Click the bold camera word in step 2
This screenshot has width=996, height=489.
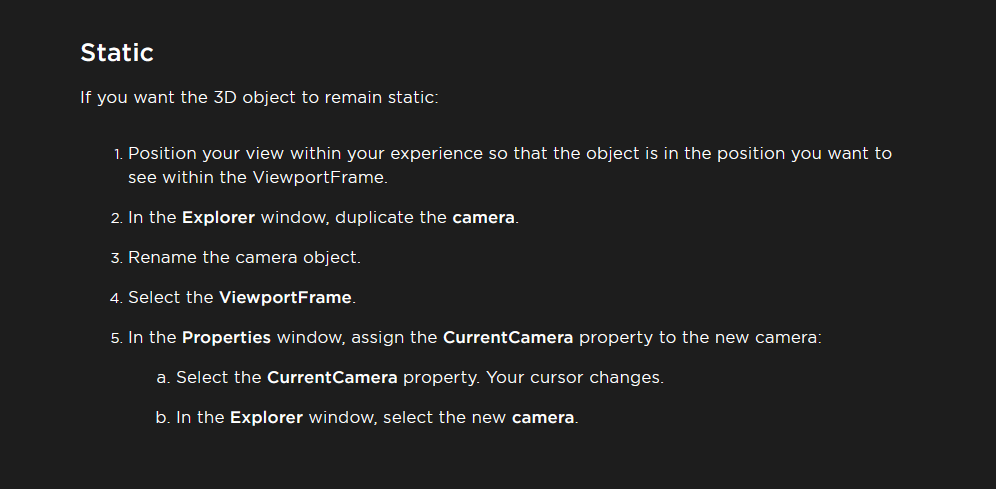coord(483,217)
